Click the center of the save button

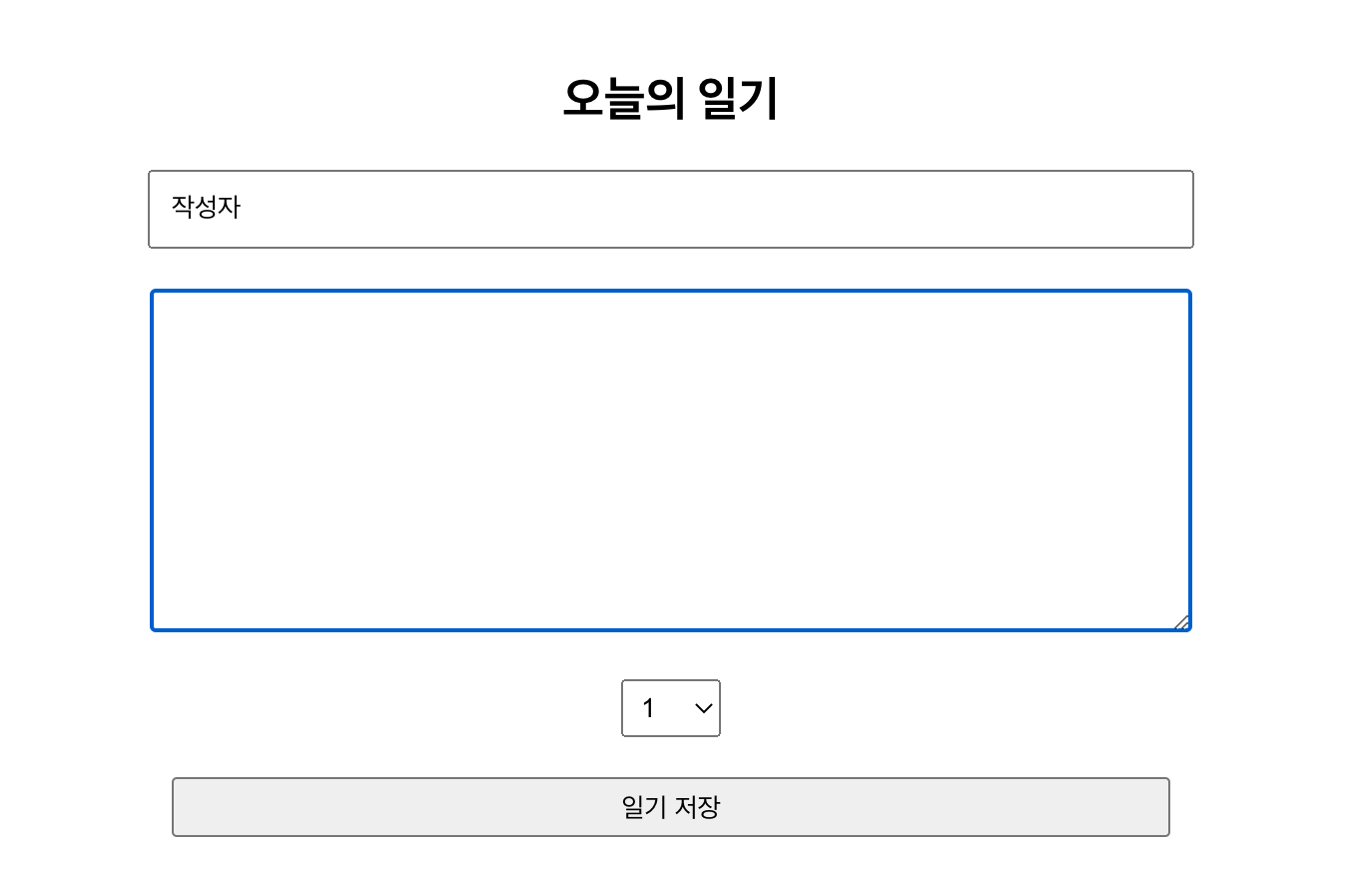point(670,807)
